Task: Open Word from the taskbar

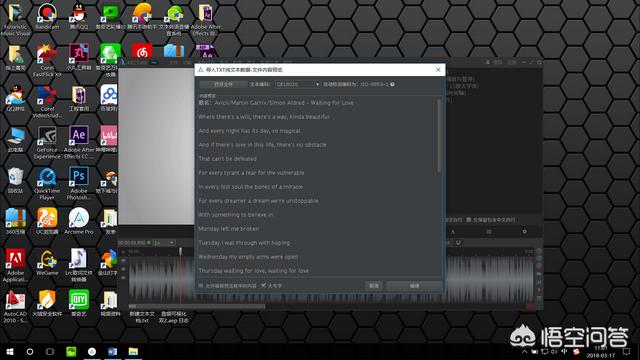Action: 112,351
